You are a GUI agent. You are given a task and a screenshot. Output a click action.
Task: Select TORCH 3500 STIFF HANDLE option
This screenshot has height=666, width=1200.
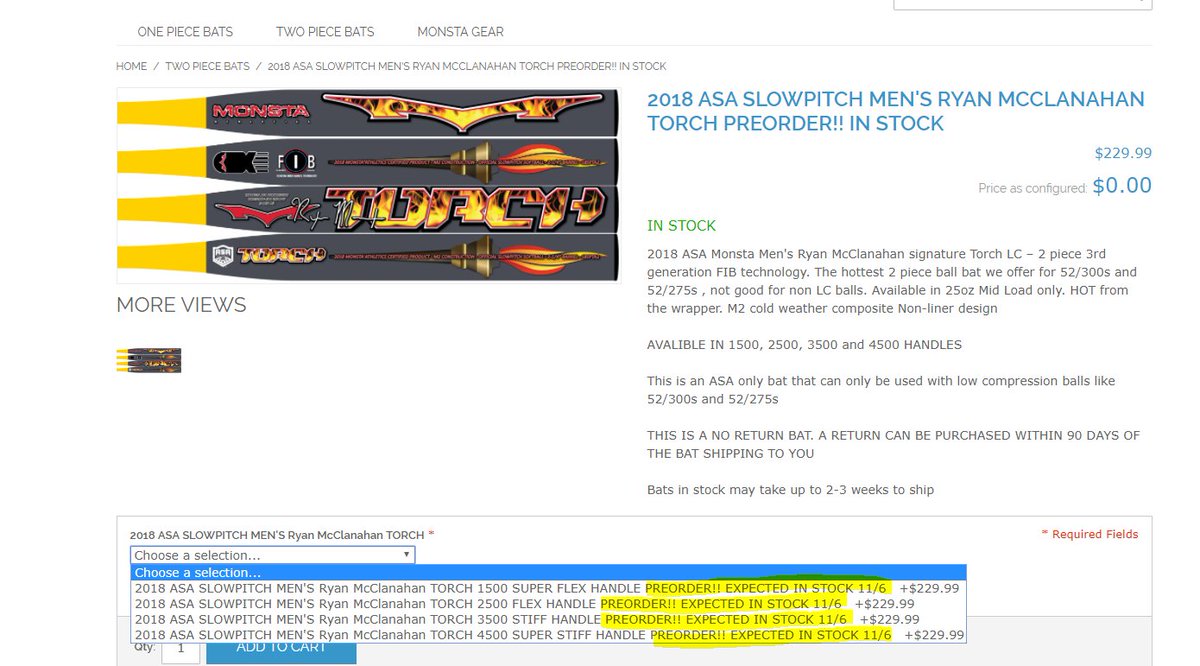pos(548,619)
